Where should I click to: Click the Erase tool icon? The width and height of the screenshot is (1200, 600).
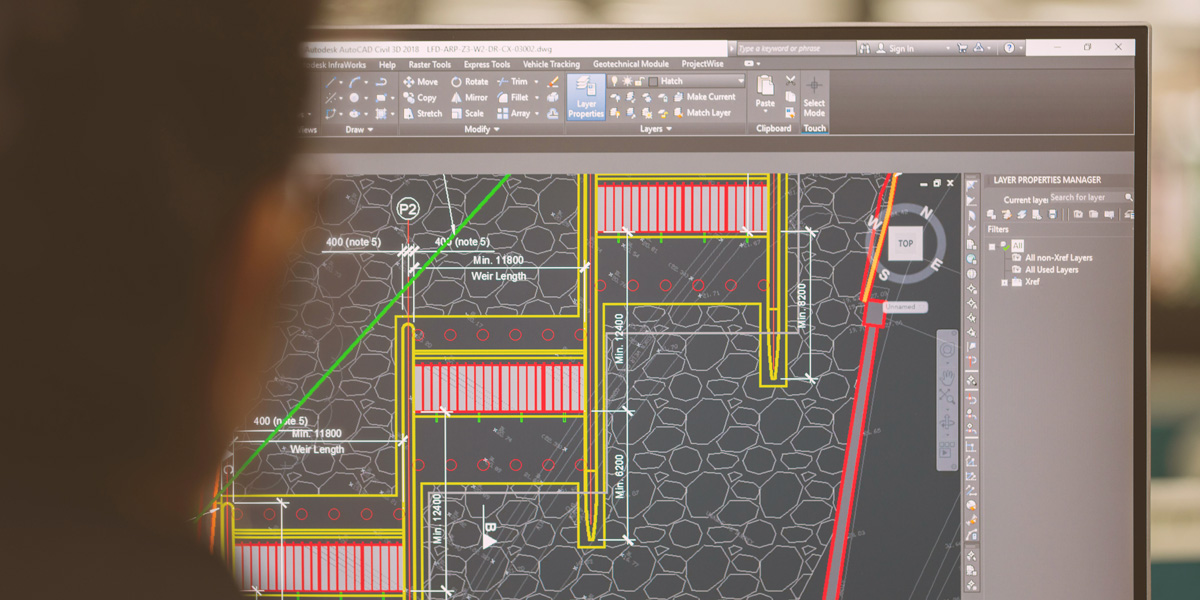point(553,81)
